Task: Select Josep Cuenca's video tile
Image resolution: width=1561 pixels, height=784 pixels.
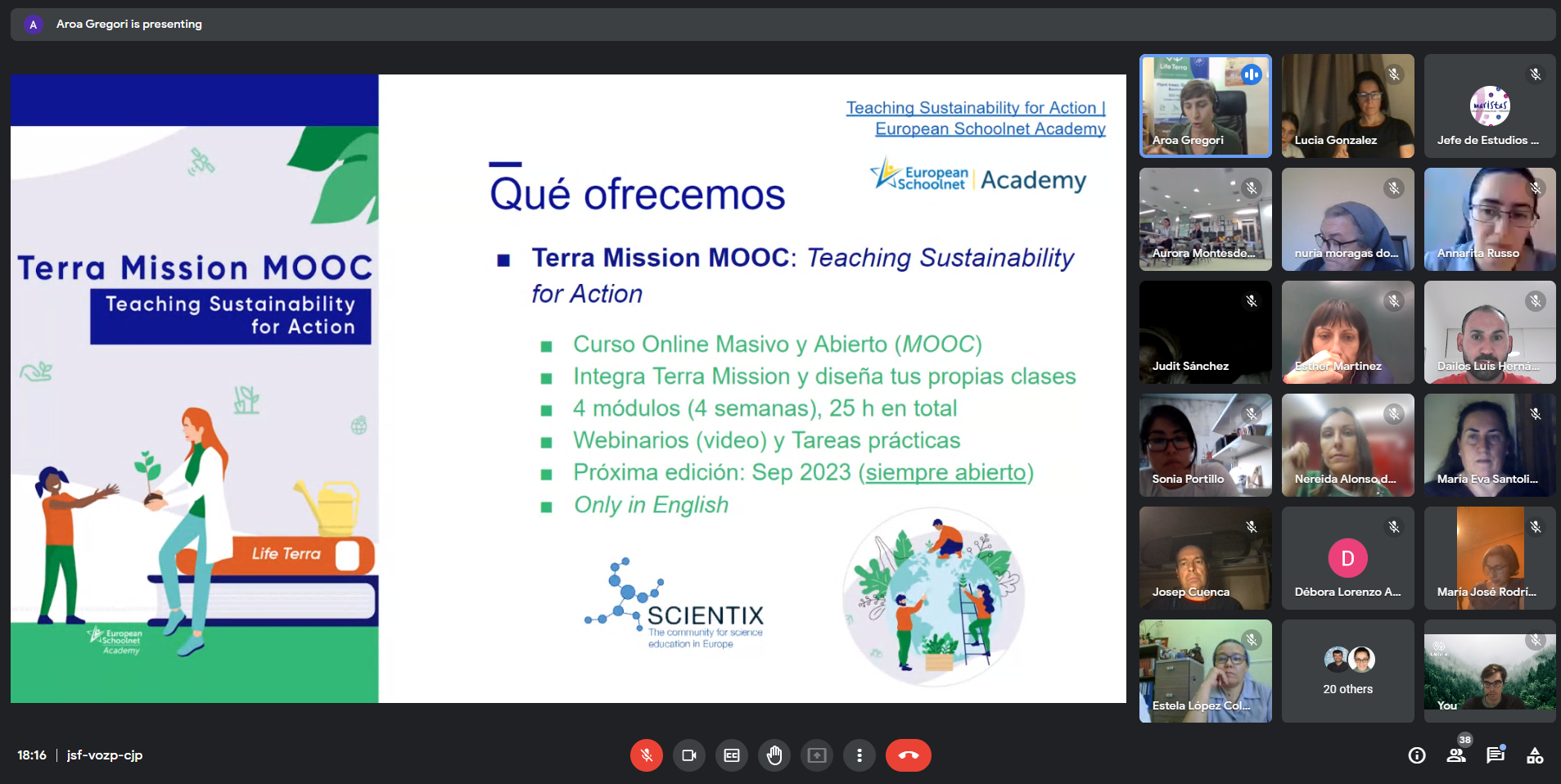Action: point(1206,558)
